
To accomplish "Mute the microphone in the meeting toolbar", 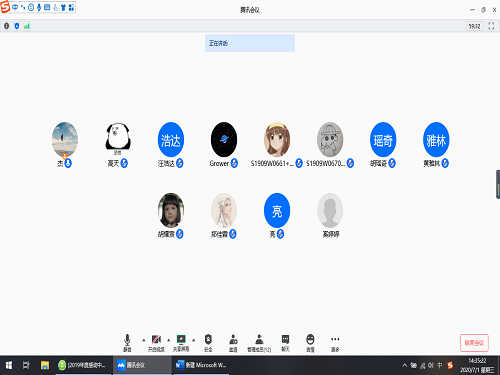I will tap(127, 343).
